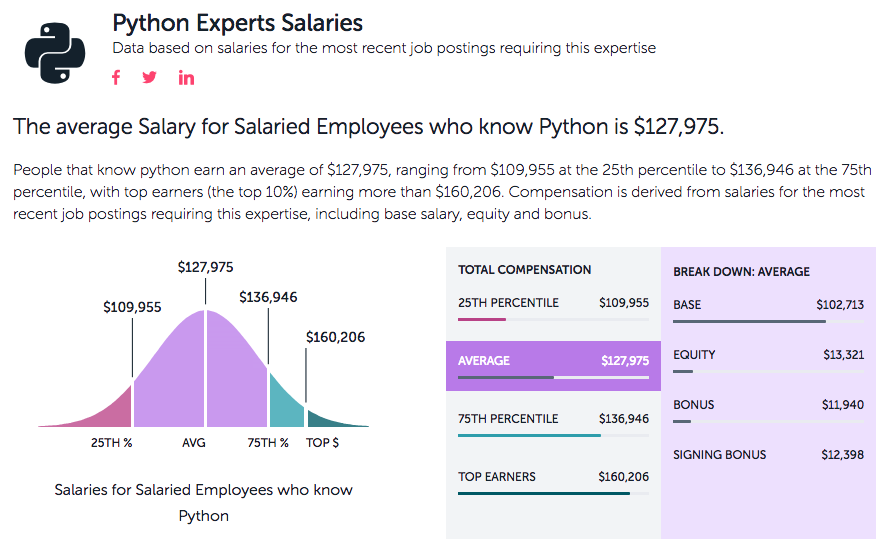Click the Signing Bonus row

pos(767,455)
